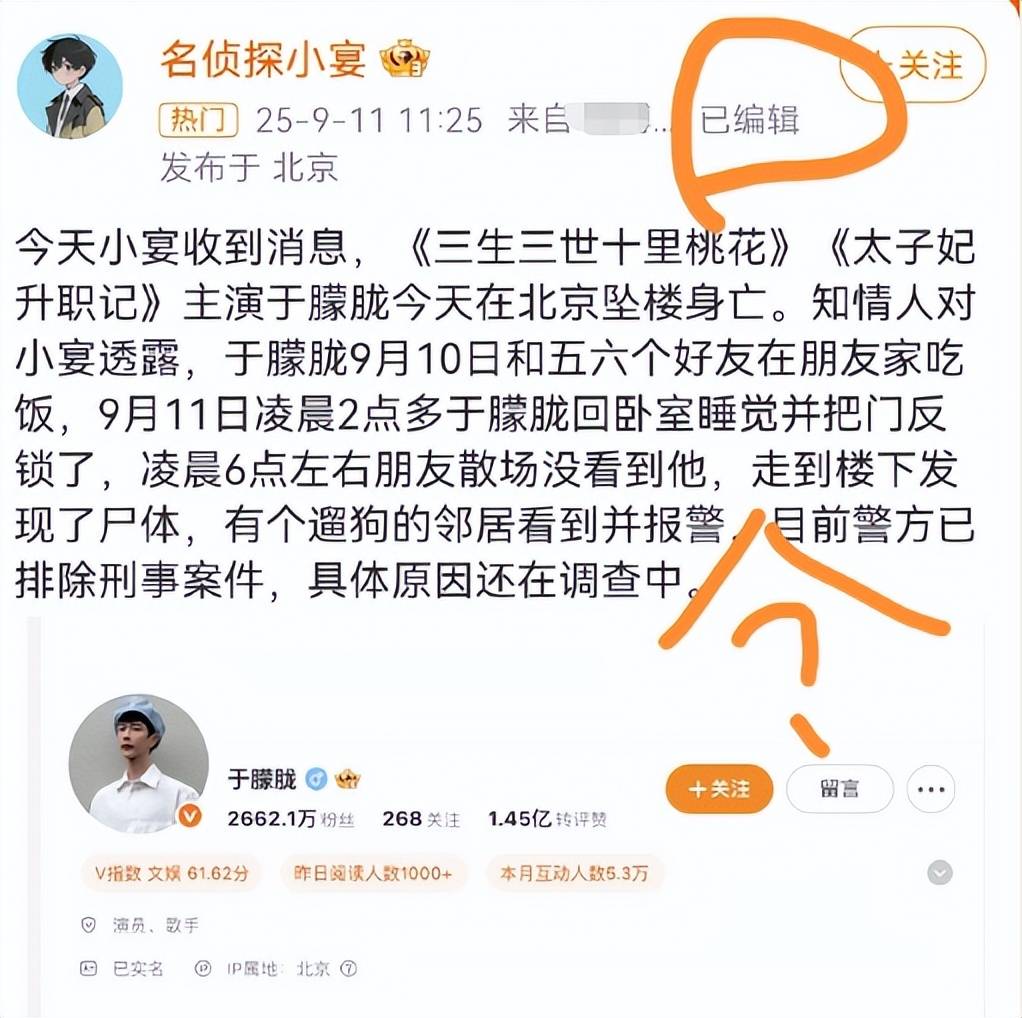Image resolution: width=1022 pixels, height=1018 pixels.
Task: Expand profile details with gray chevron
Action: click(940, 872)
